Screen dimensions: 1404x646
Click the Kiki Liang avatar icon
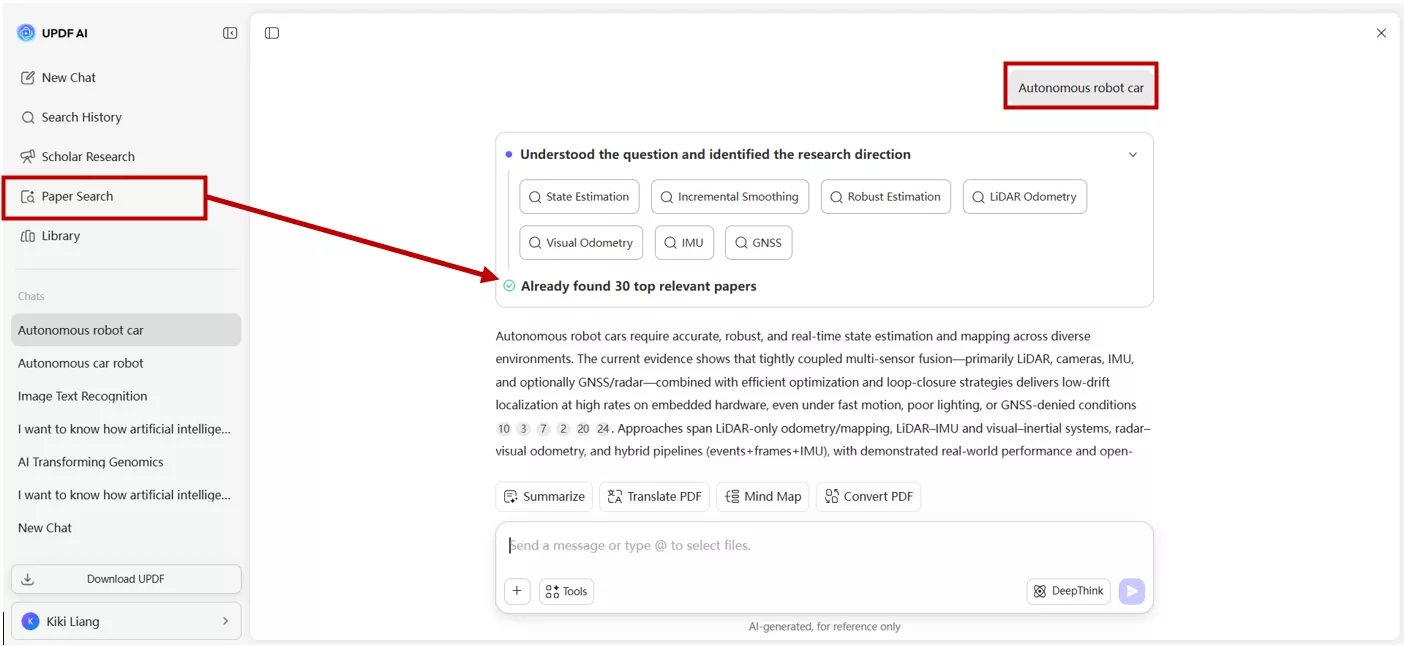(30, 621)
